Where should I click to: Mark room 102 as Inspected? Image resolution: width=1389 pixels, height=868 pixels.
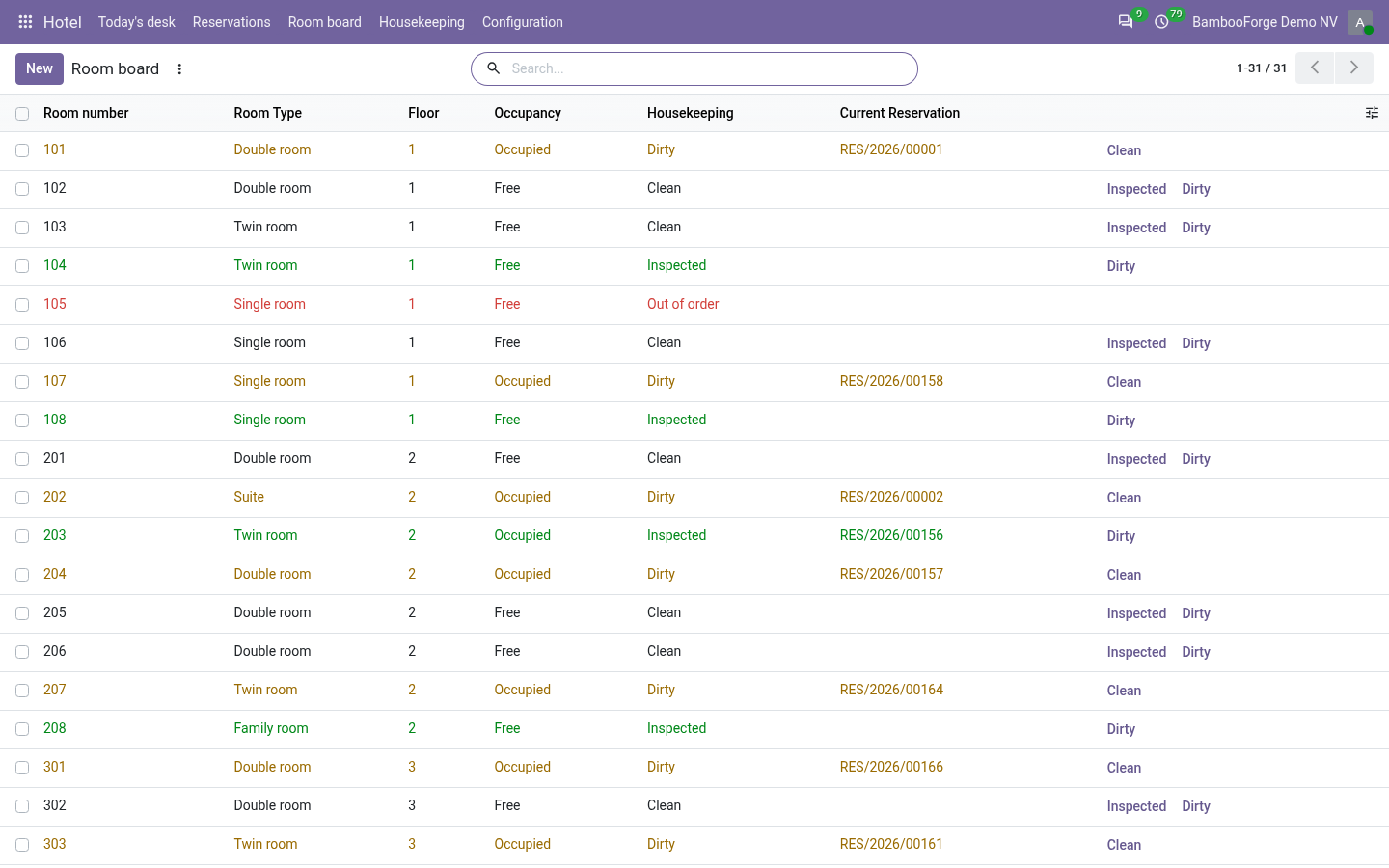coord(1136,189)
